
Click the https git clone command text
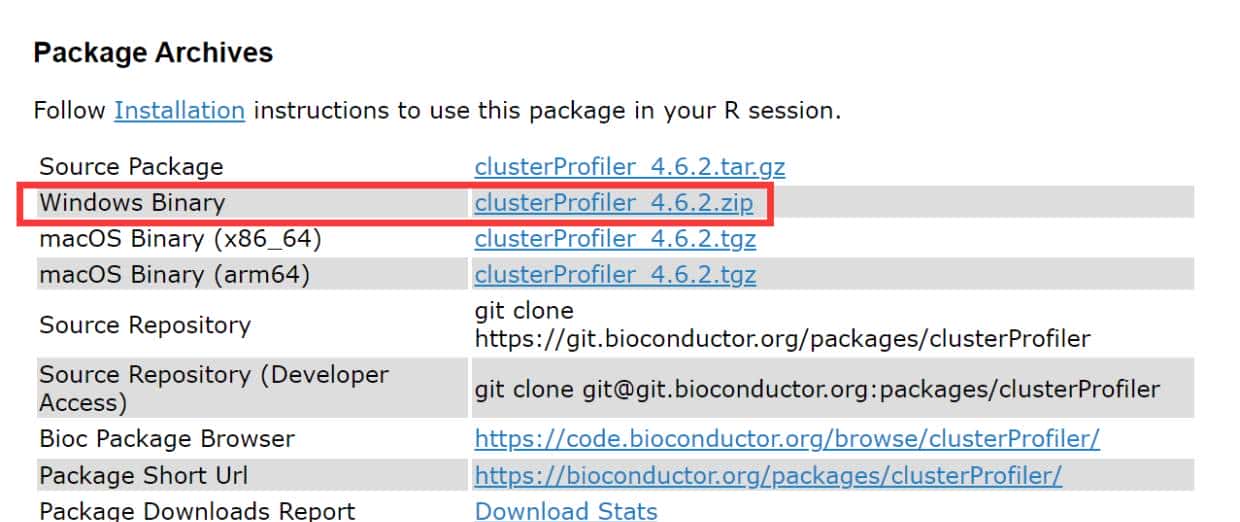(x=782, y=339)
